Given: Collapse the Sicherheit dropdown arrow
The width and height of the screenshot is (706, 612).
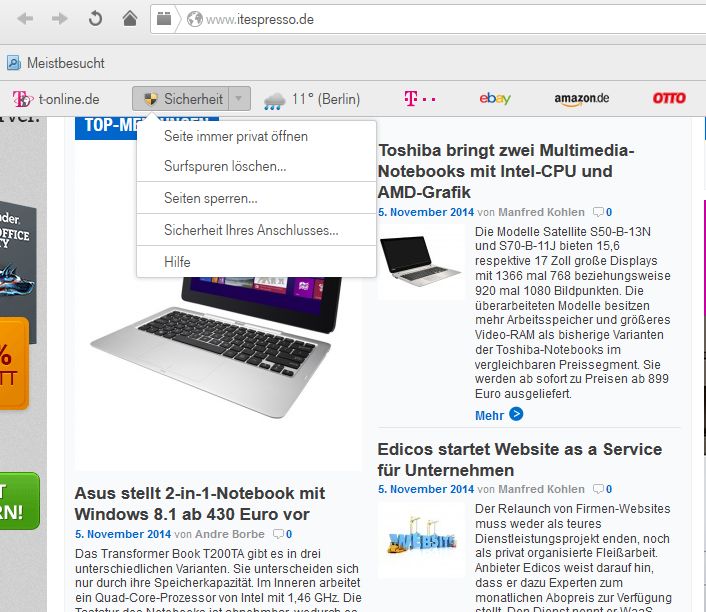Looking at the screenshot, I should pyautogui.click(x=240, y=99).
